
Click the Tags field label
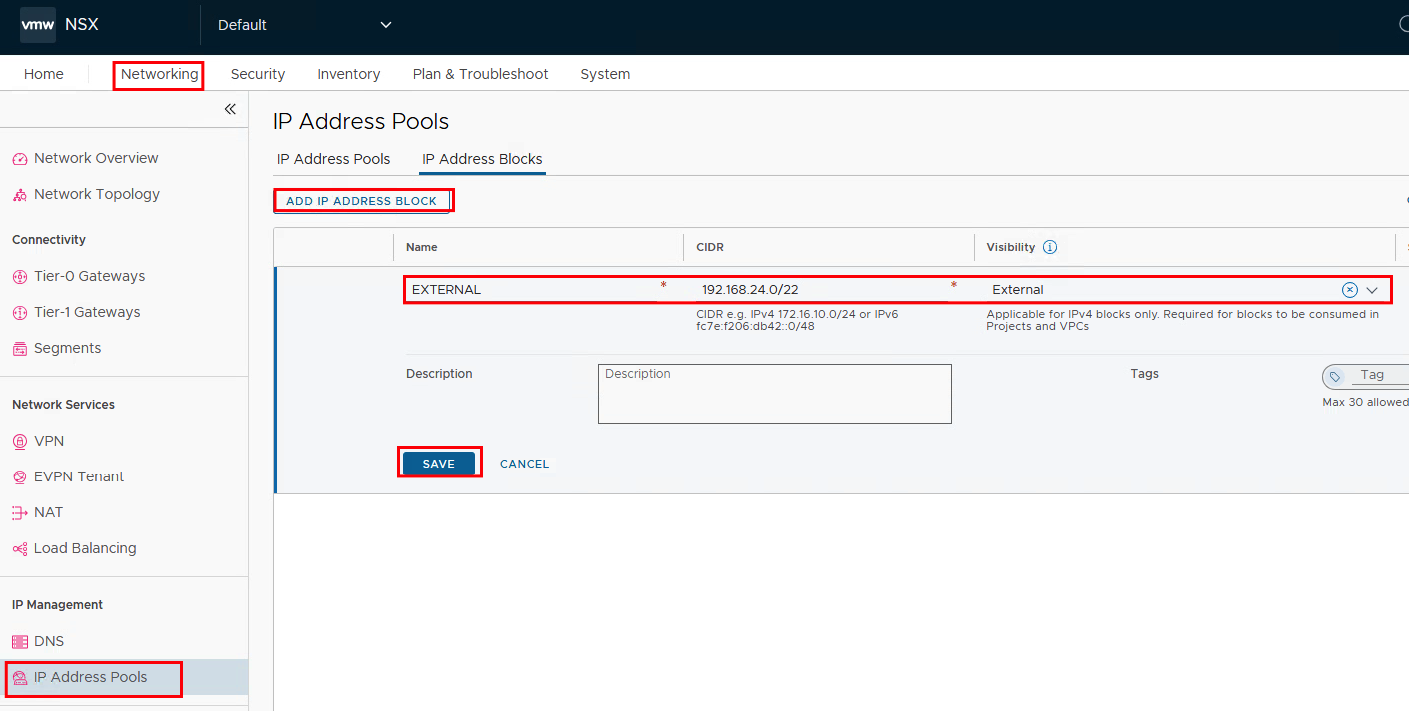point(1145,374)
